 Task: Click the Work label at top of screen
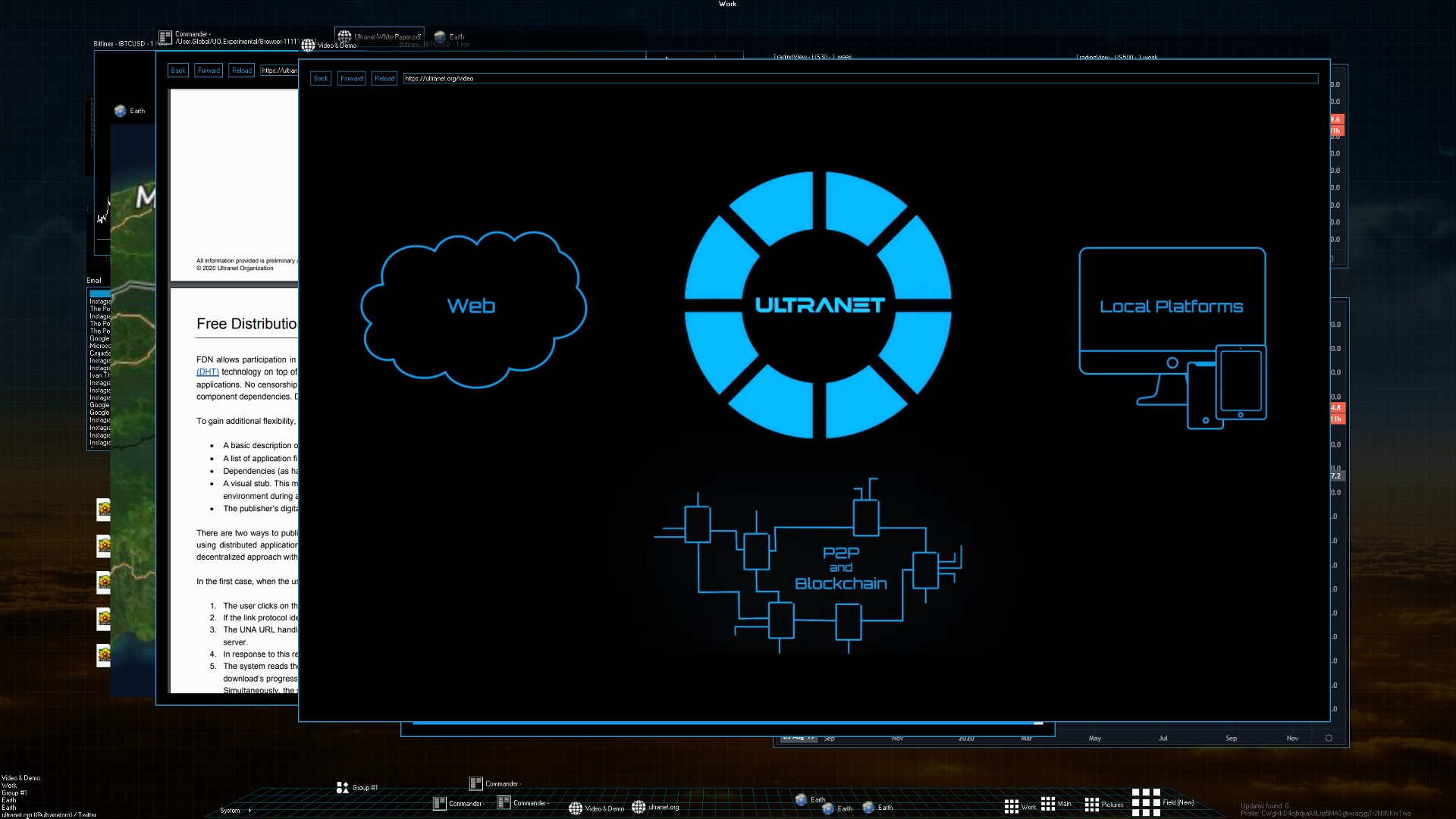point(727,4)
